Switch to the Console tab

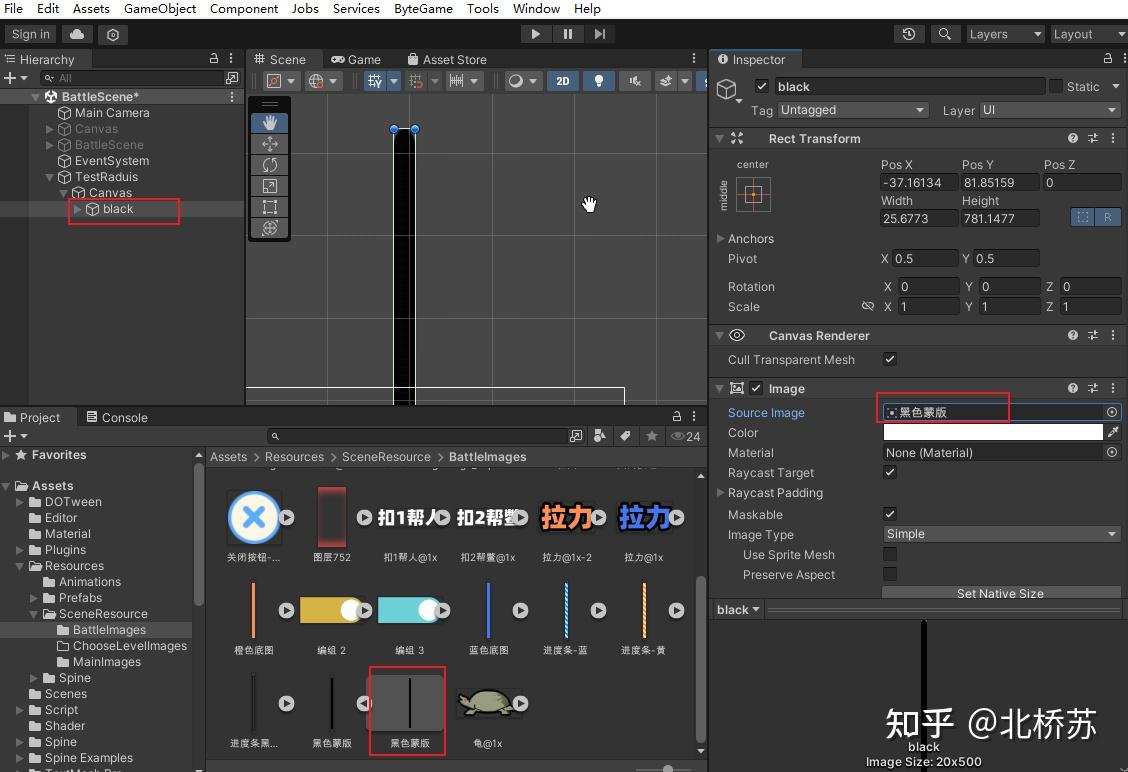[117, 417]
